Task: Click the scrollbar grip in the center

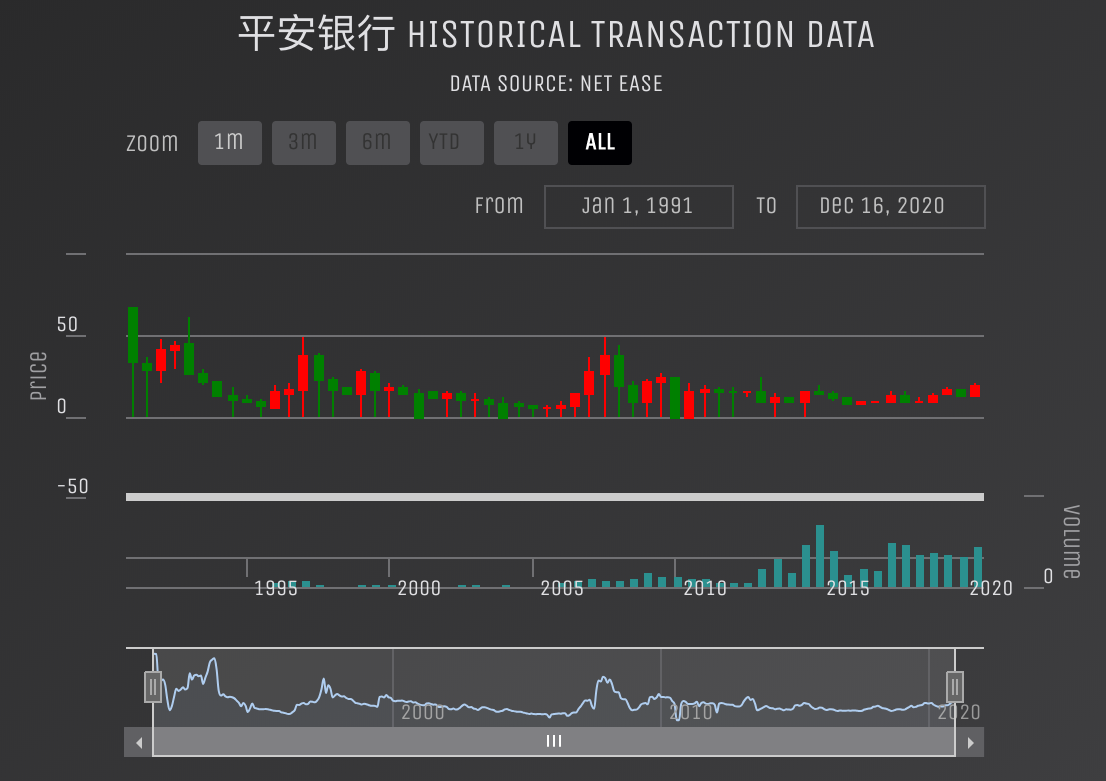Action: [554, 742]
